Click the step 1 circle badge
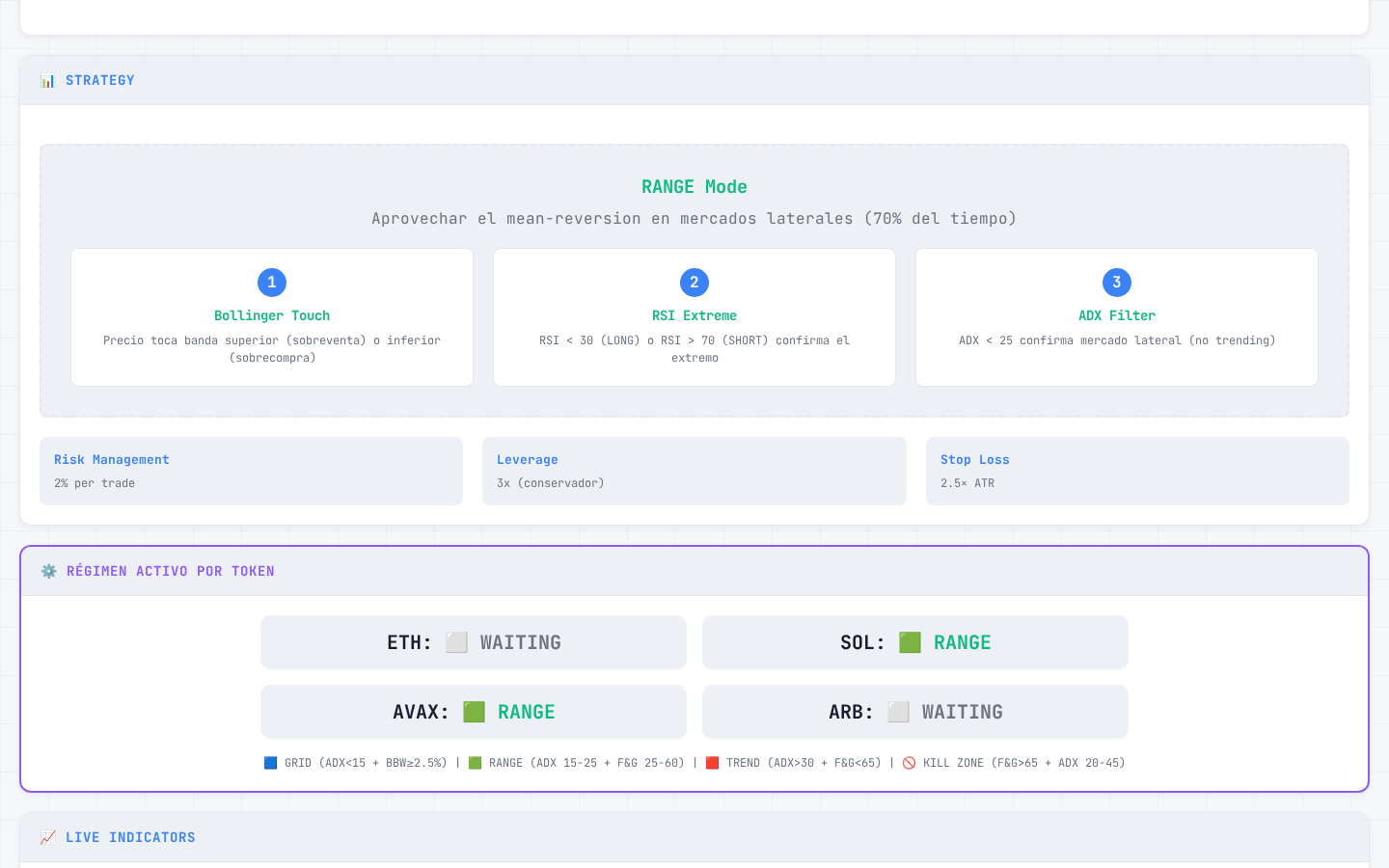The image size is (1389, 868). pyautogui.click(x=272, y=283)
